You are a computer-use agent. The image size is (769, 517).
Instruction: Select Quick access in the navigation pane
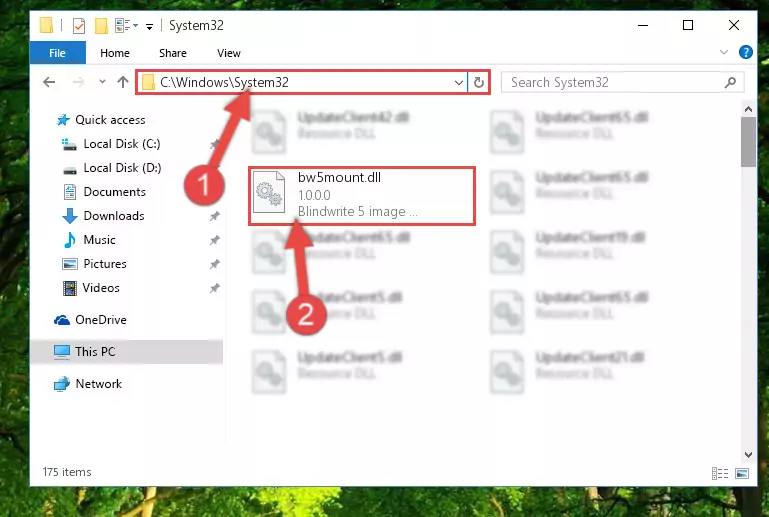(x=110, y=120)
